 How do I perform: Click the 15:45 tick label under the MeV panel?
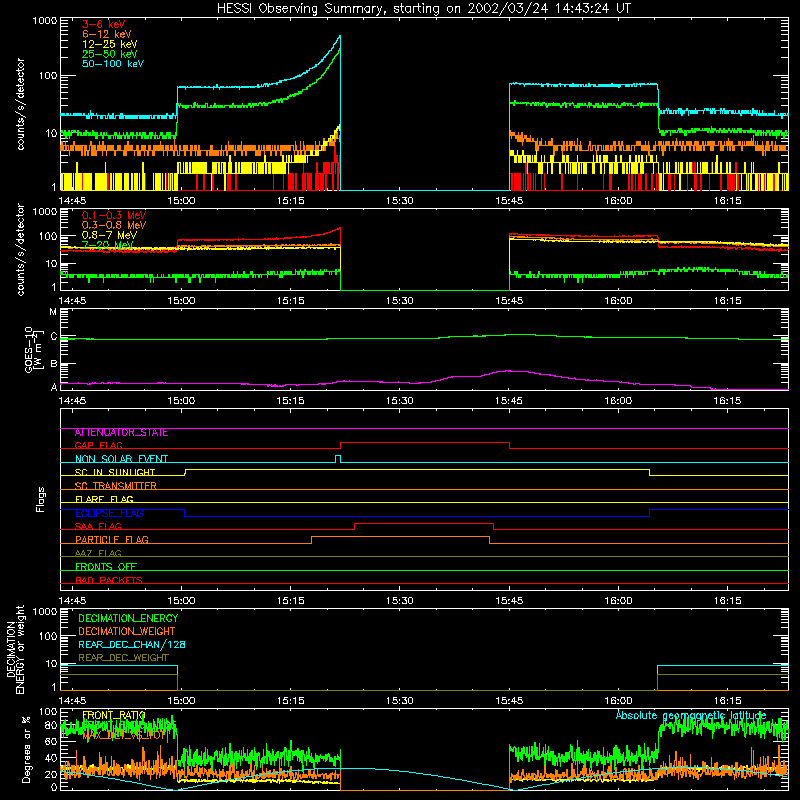click(x=509, y=301)
